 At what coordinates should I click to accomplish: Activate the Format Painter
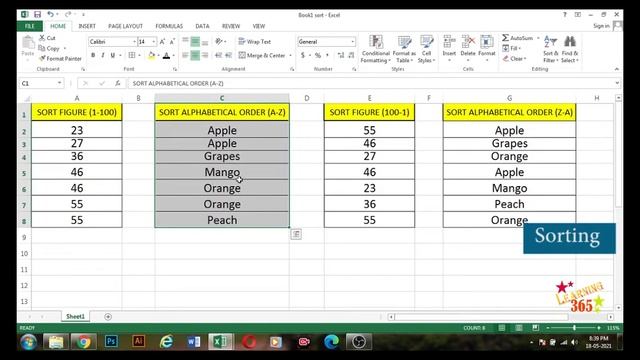[60, 59]
